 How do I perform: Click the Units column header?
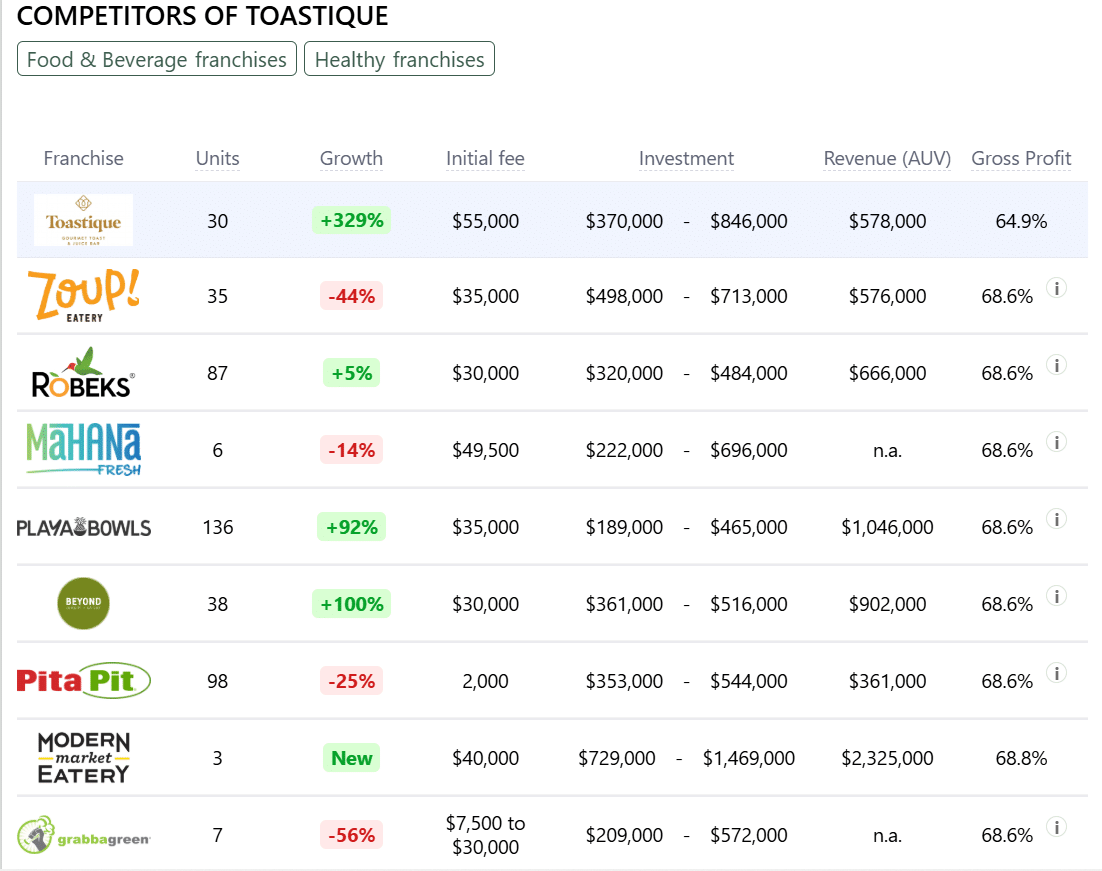click(218, 159)
